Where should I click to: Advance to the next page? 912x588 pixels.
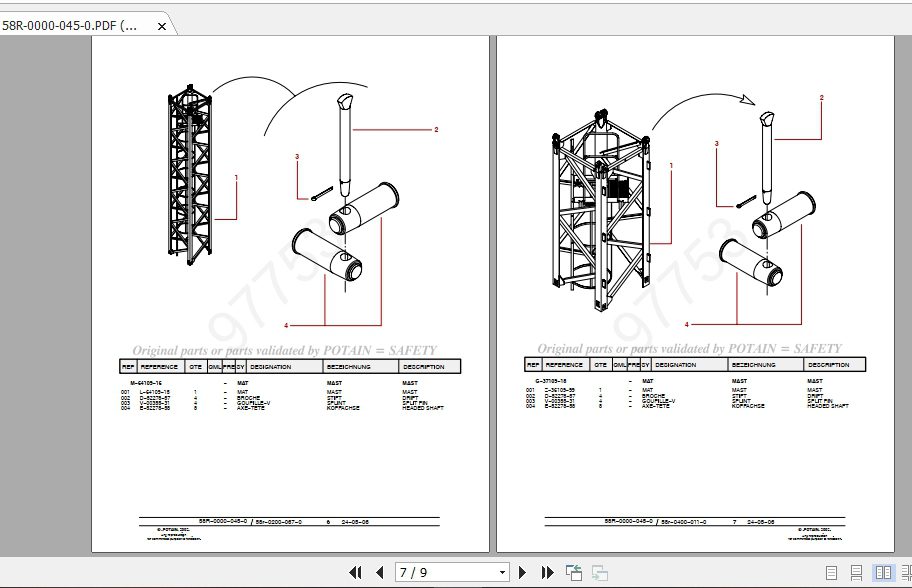[x=522, y=572]
